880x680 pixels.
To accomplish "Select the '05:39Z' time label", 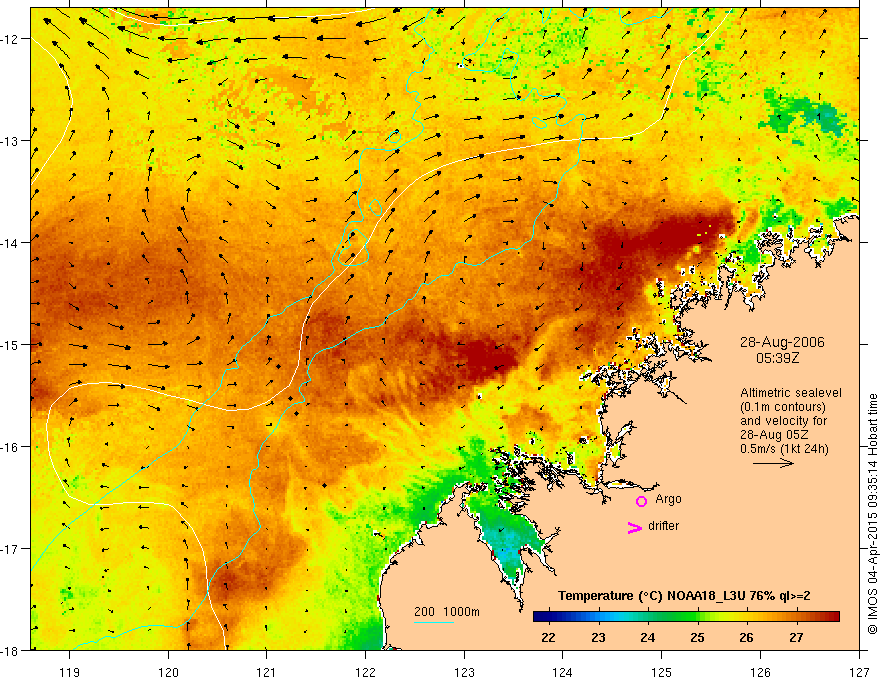I will (x=777, y=358).
